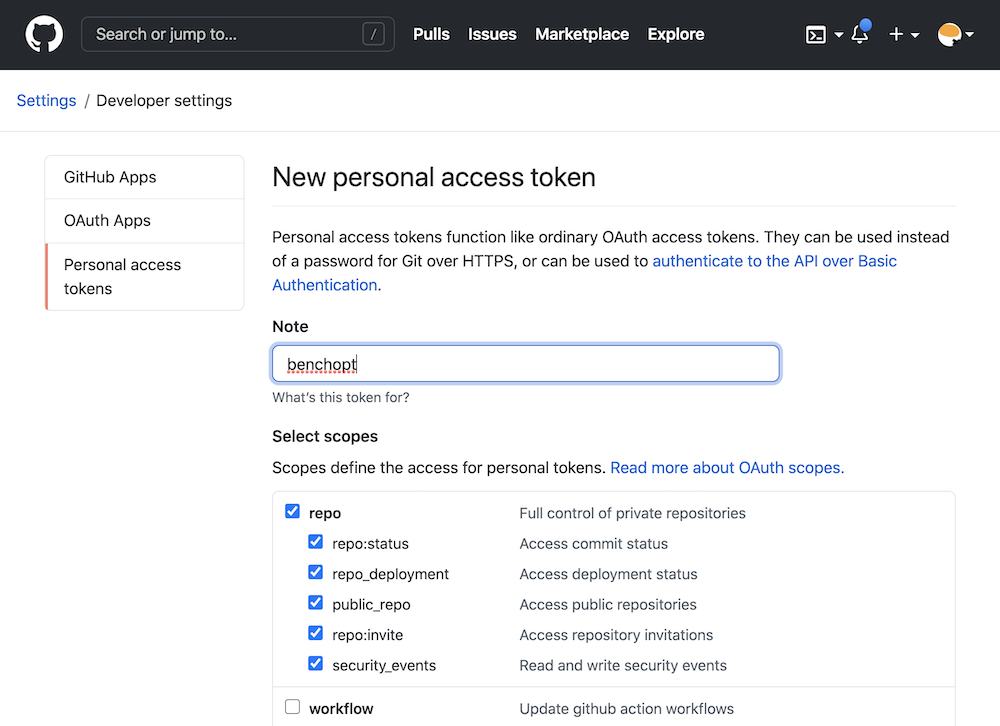The width and height of the screenshot is (1000, 726).
Task: Open Read more about OAuth scopes link
Action: (x=727, y=468)
